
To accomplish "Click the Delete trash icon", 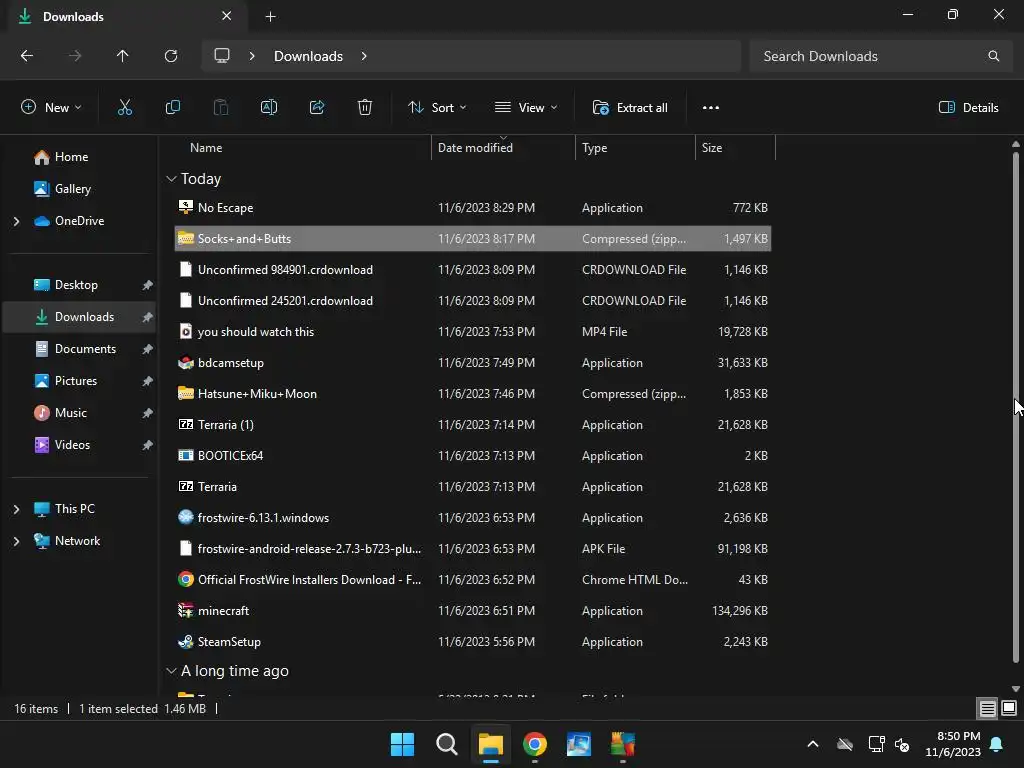I will 365,108.
